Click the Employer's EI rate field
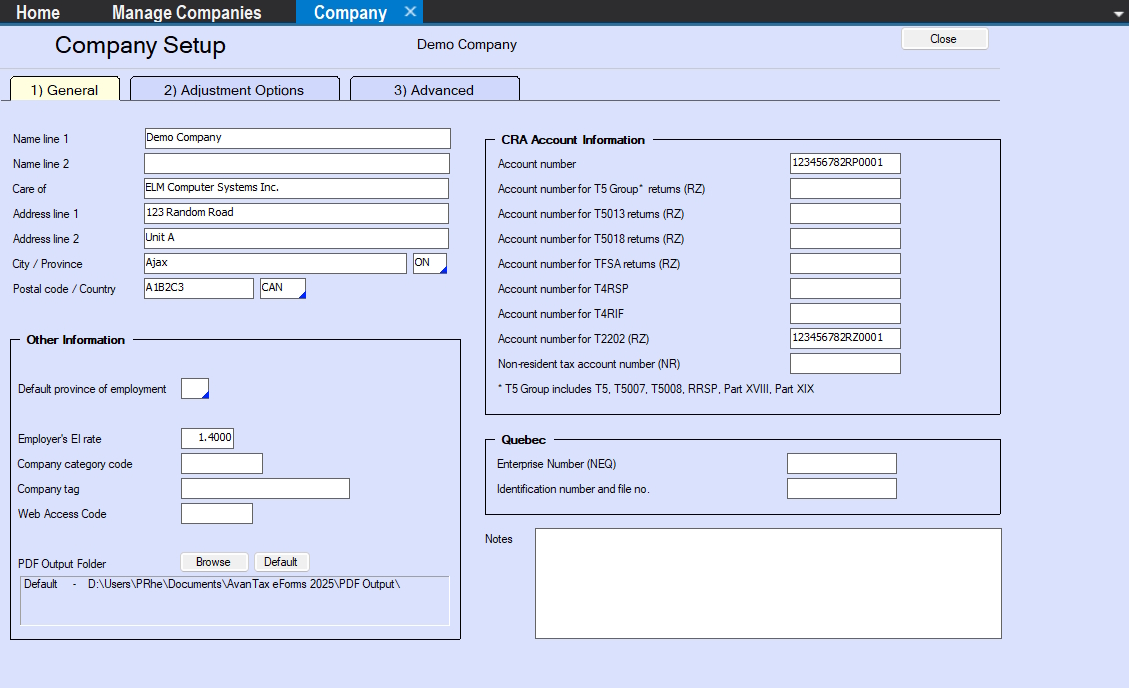Screen dimensions: 1129x688 [x=207, y=439]
